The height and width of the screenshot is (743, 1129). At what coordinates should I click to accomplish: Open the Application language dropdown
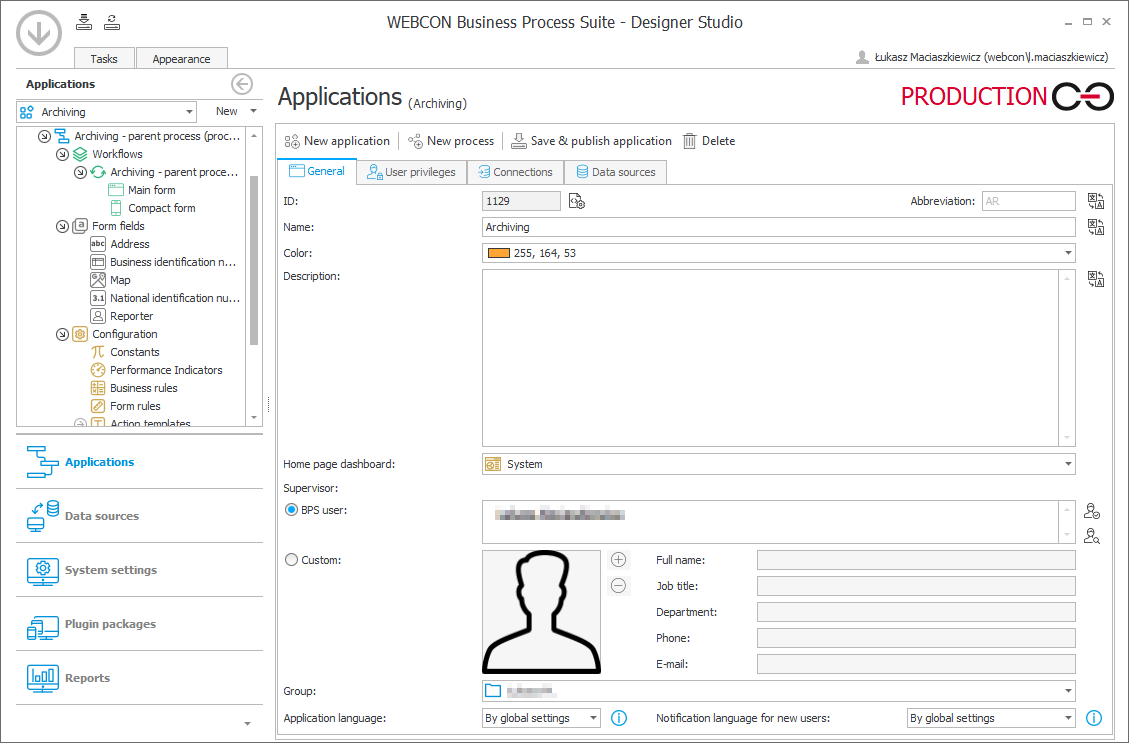tap(593, 718)
